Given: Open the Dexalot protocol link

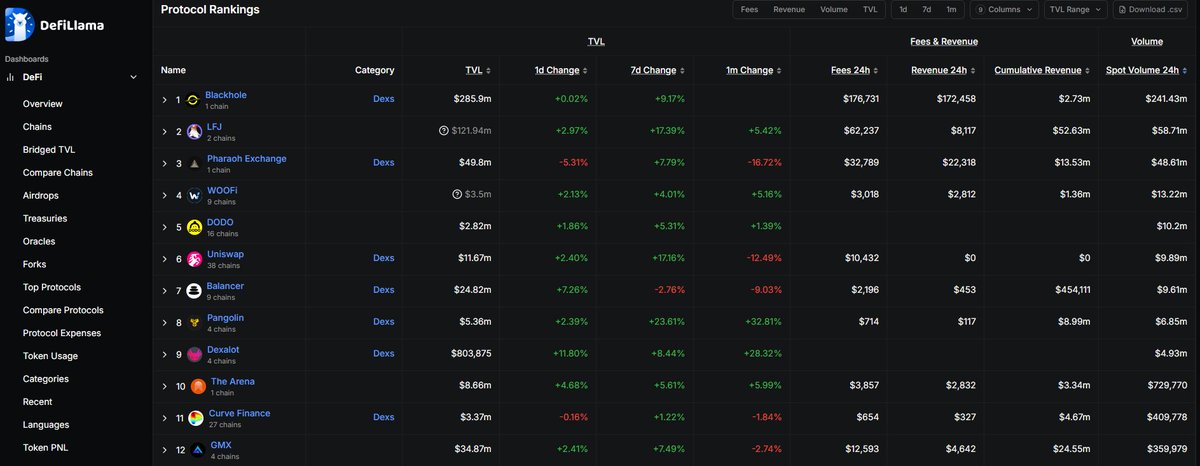Looking at the screenshot, I should (224, 349).
